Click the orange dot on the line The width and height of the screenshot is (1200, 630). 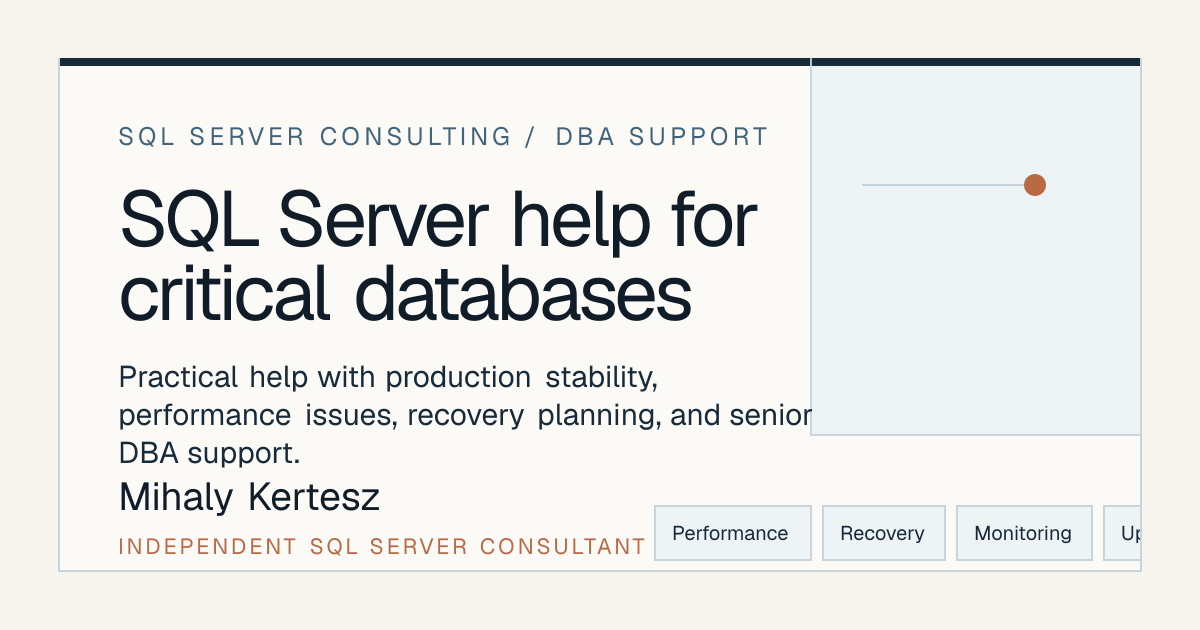(1035, 185)
